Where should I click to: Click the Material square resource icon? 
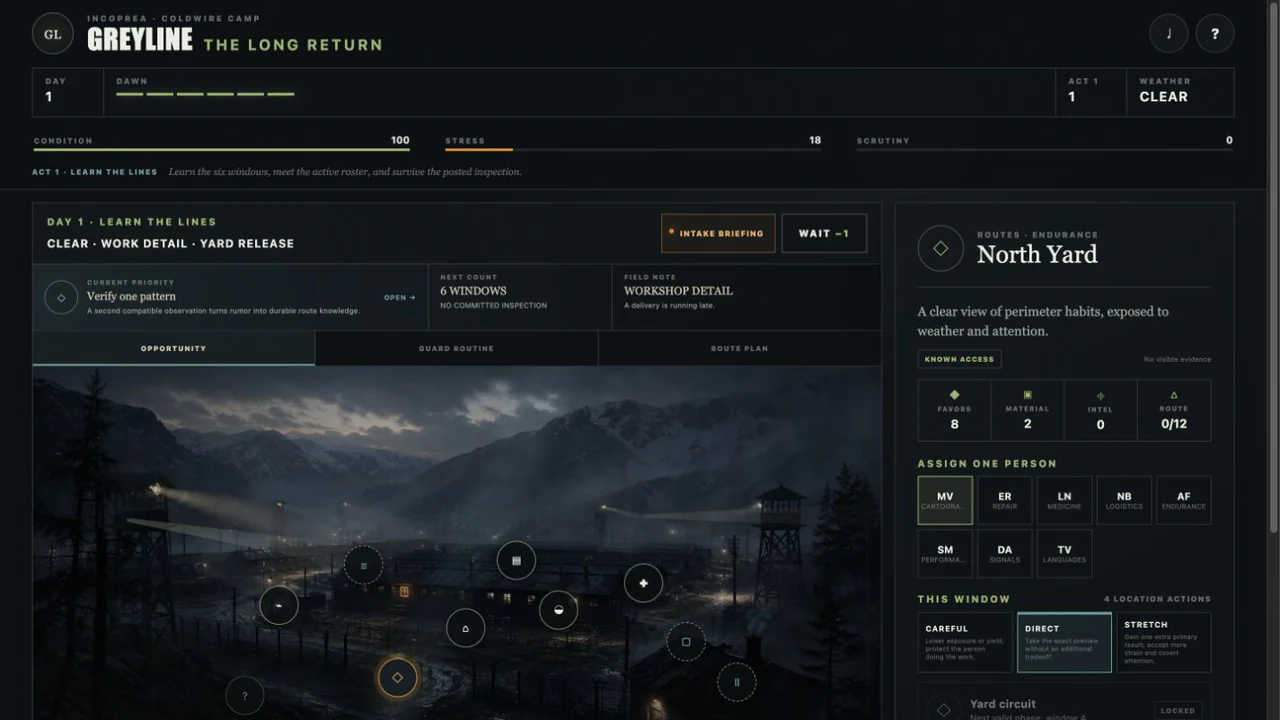1027,395
